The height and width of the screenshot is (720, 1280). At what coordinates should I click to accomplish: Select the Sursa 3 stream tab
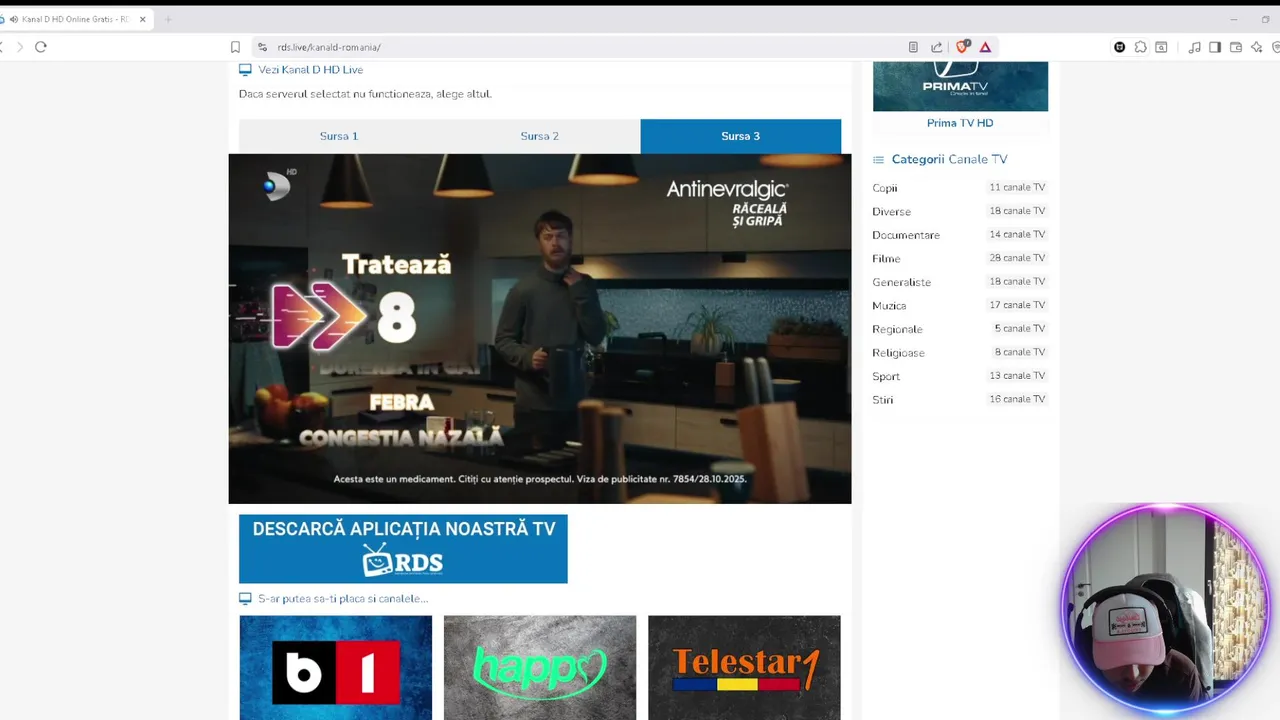click(x=741, y=136)
